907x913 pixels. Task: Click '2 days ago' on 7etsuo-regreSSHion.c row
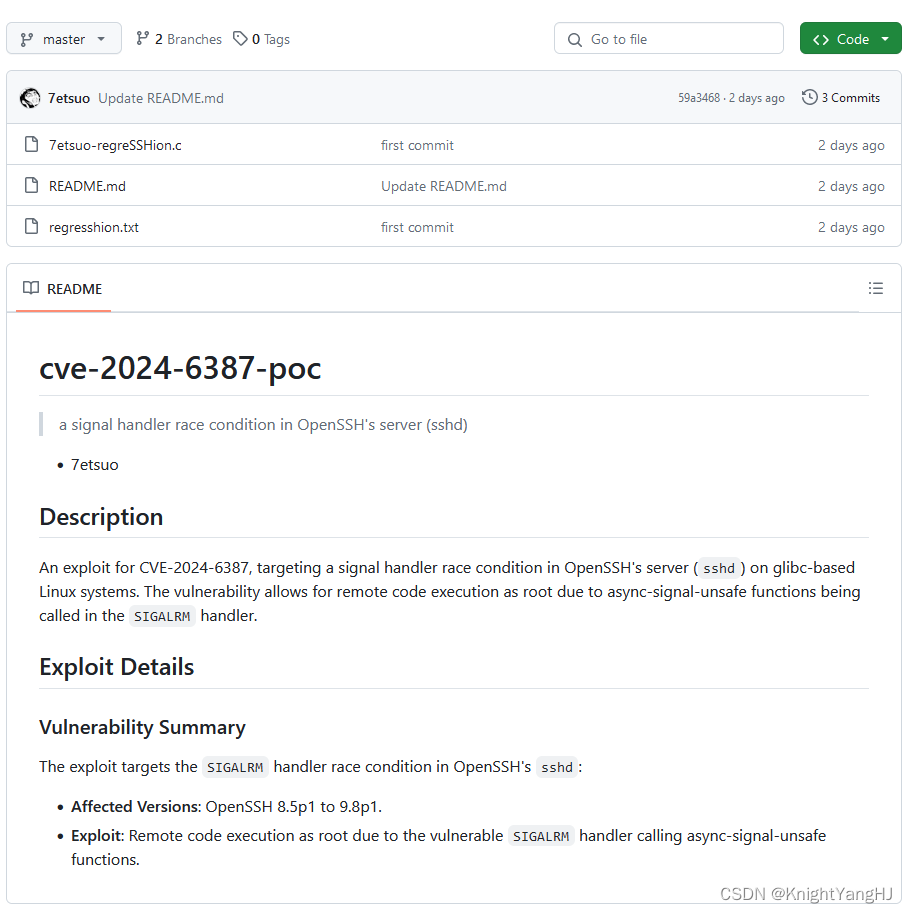pos(851,145)
